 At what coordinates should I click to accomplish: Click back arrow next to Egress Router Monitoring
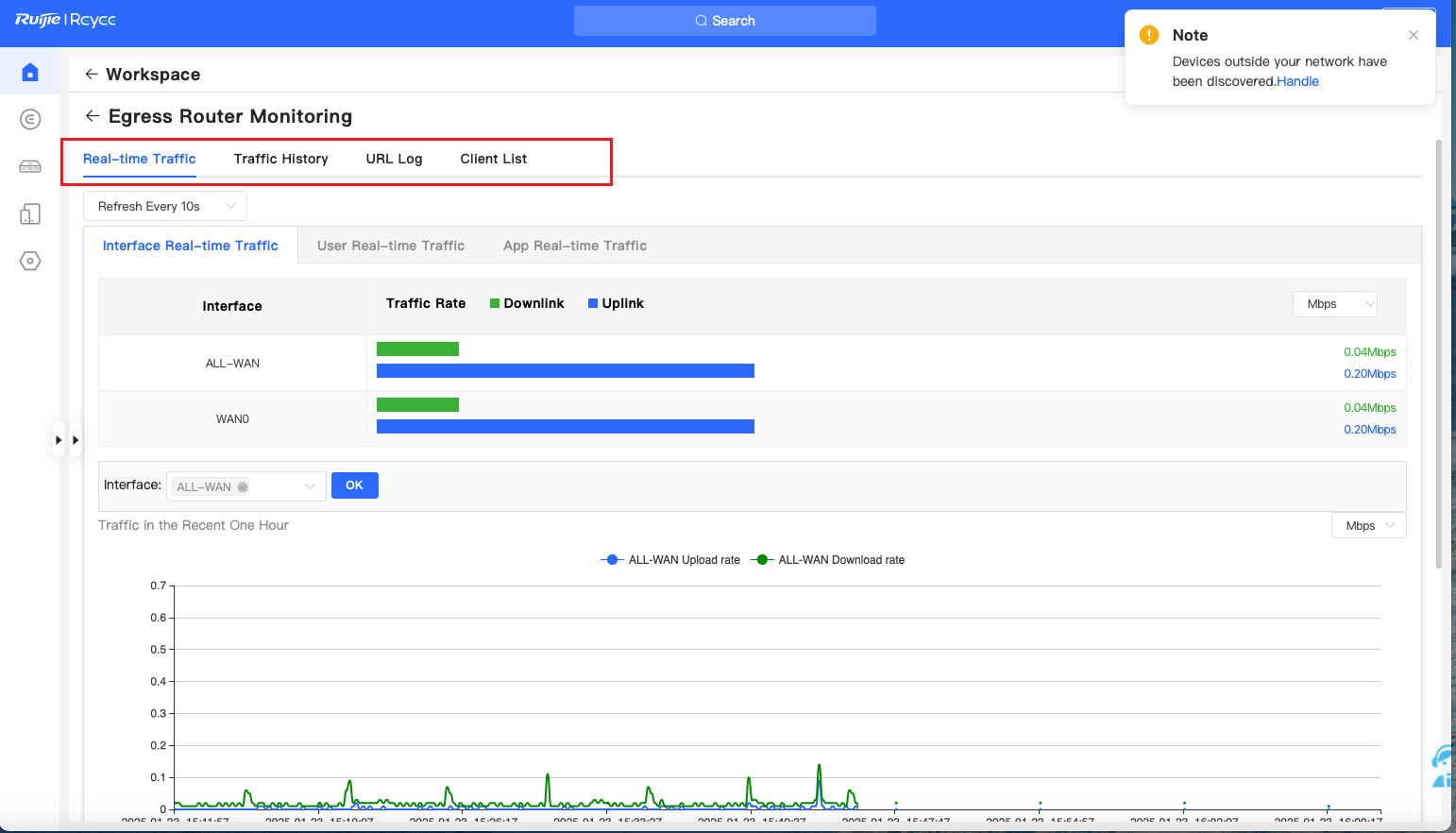pyautogui.click(x=93, y=115)
